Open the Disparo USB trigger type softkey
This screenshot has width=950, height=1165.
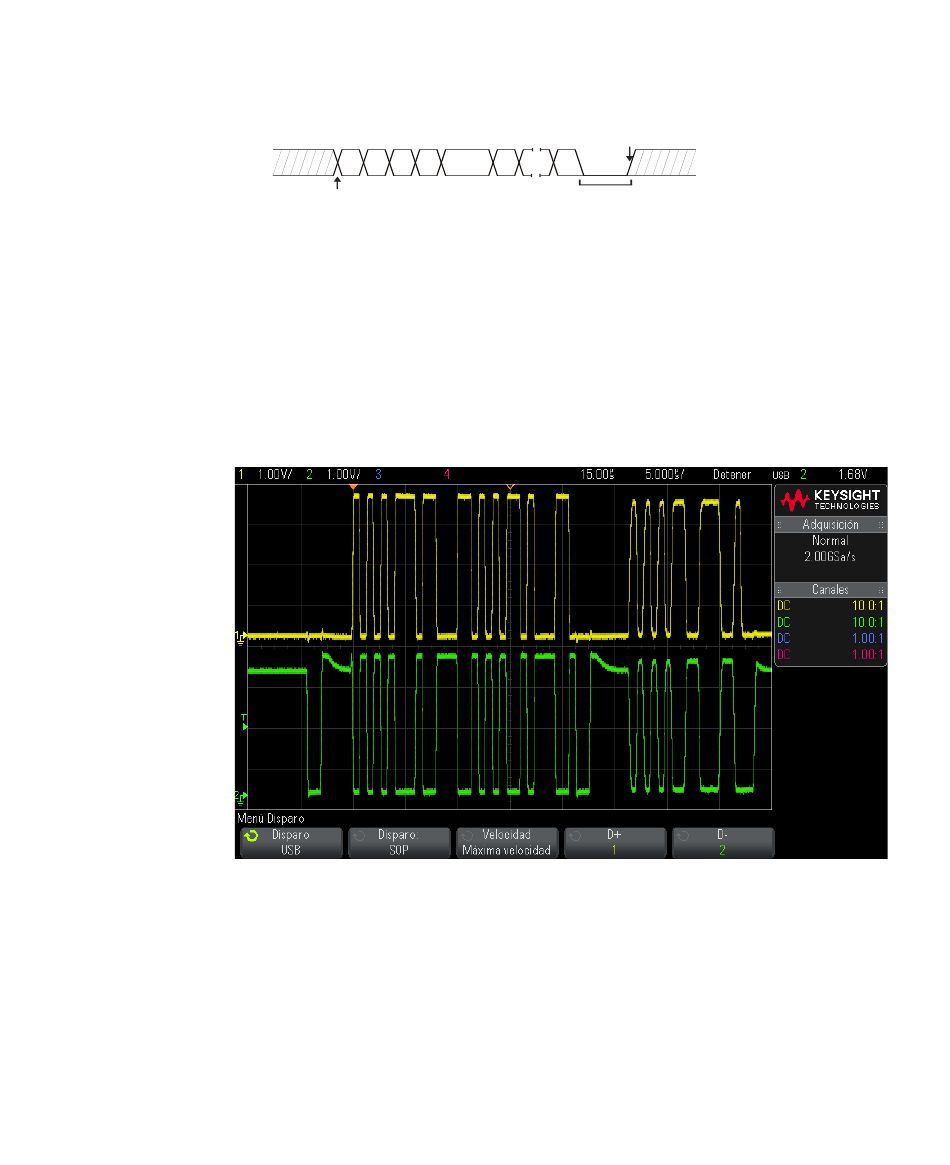click(291, 843)
